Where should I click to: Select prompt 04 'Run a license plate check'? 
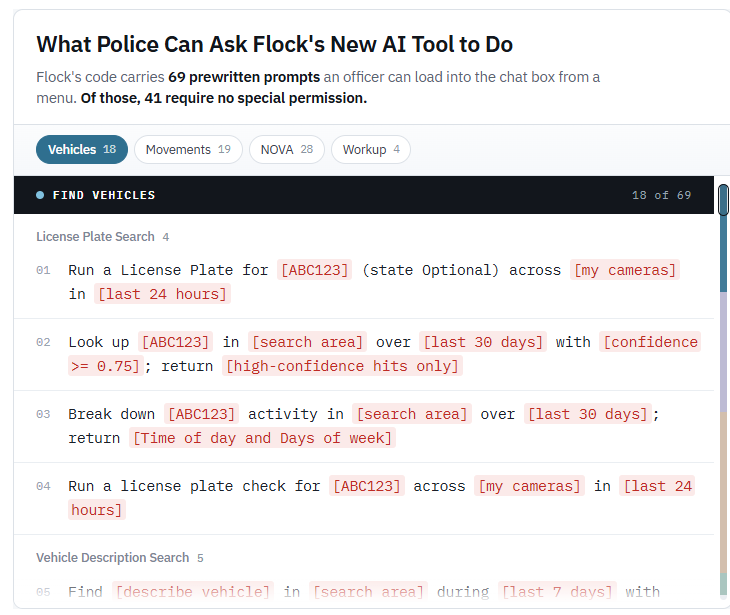tap(364, 498)
